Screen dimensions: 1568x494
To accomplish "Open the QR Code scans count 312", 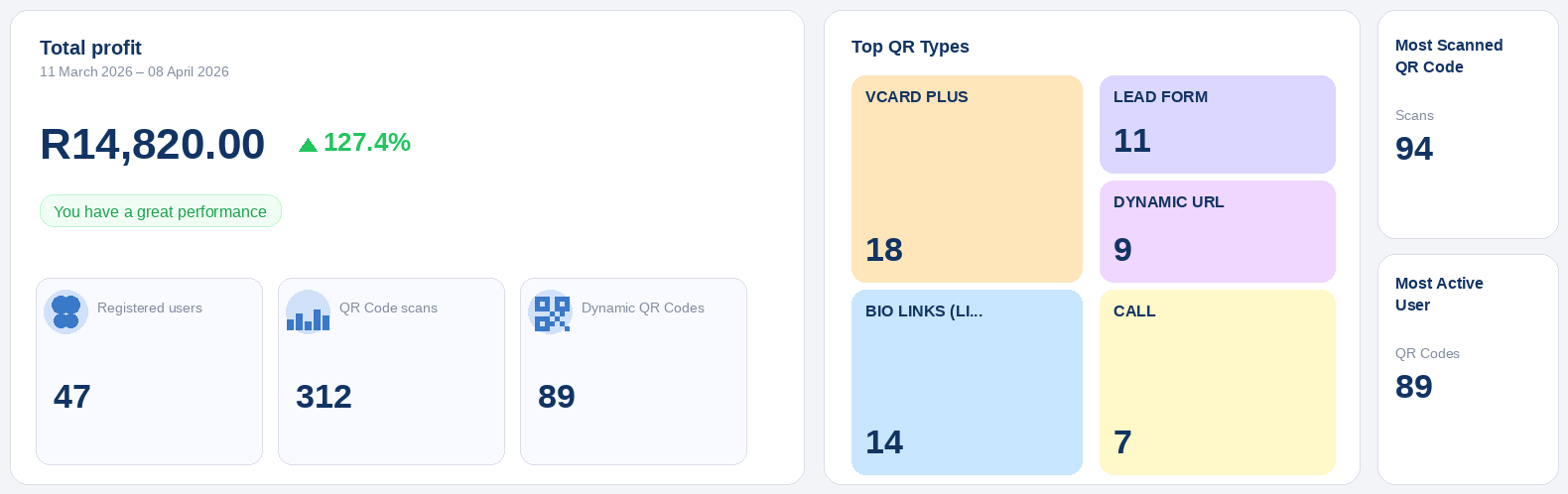I will [324, 397].
